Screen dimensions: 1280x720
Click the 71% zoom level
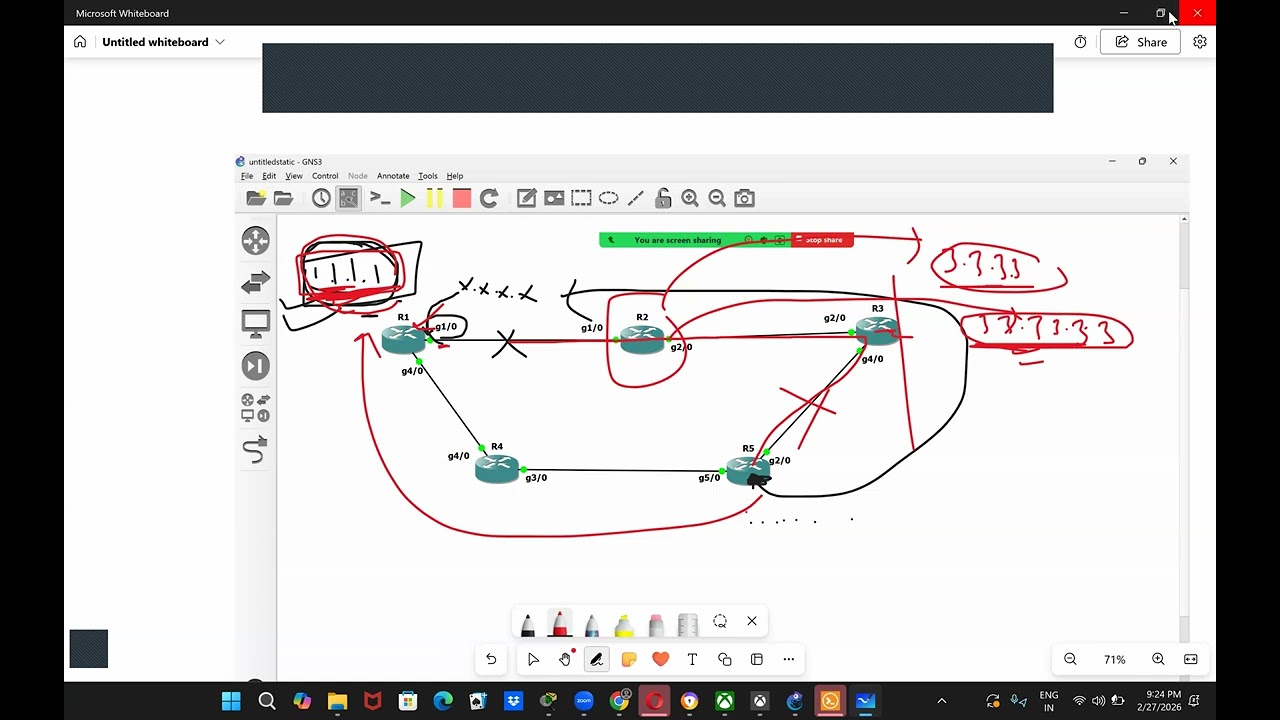coord(1114,660)
